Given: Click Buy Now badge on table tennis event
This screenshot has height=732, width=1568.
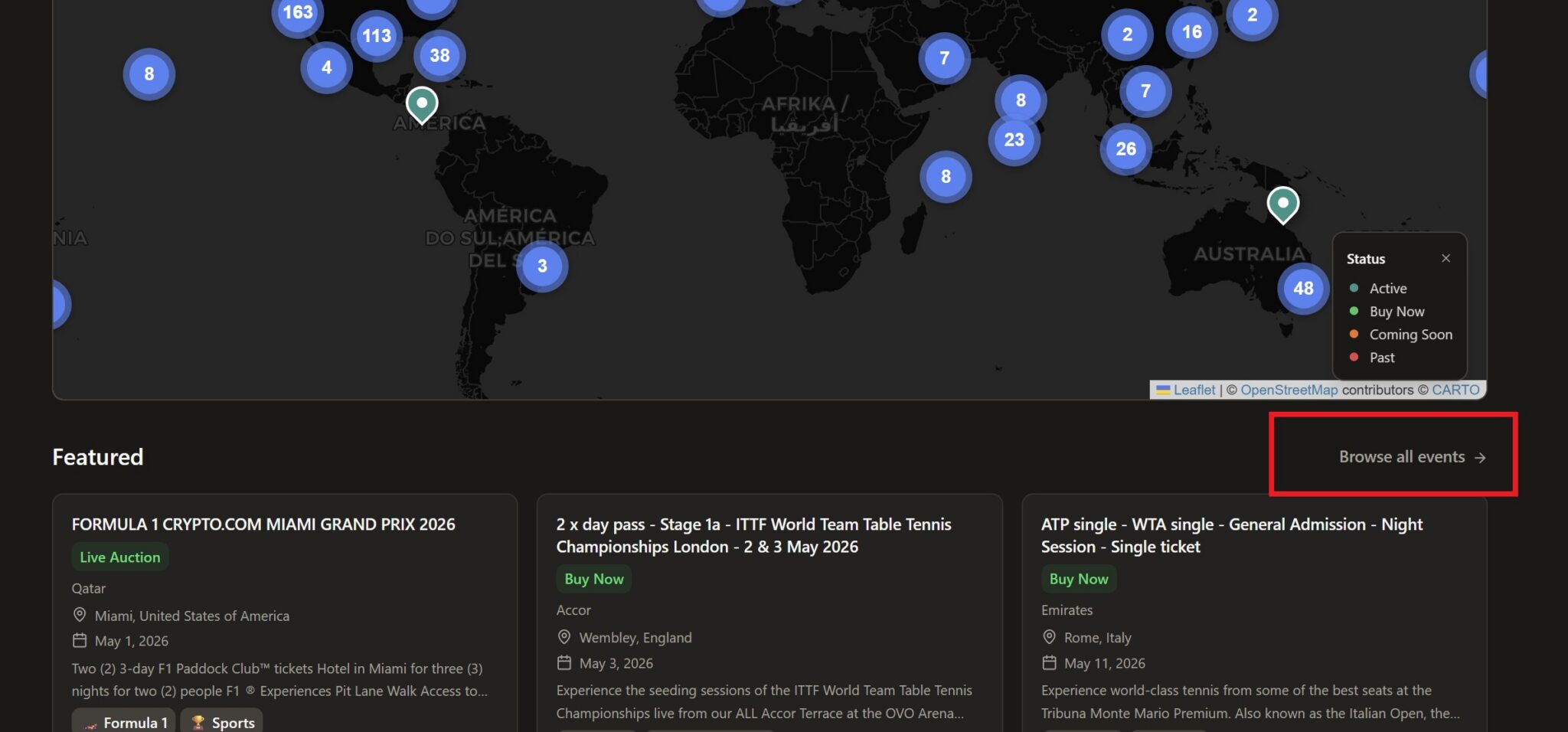Looking at the screenshot, I should pos(593,579).
